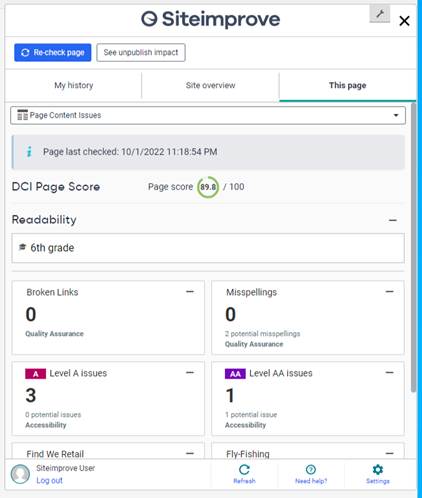
Task: Click the red A level badge
Action: tap(35, 374)
